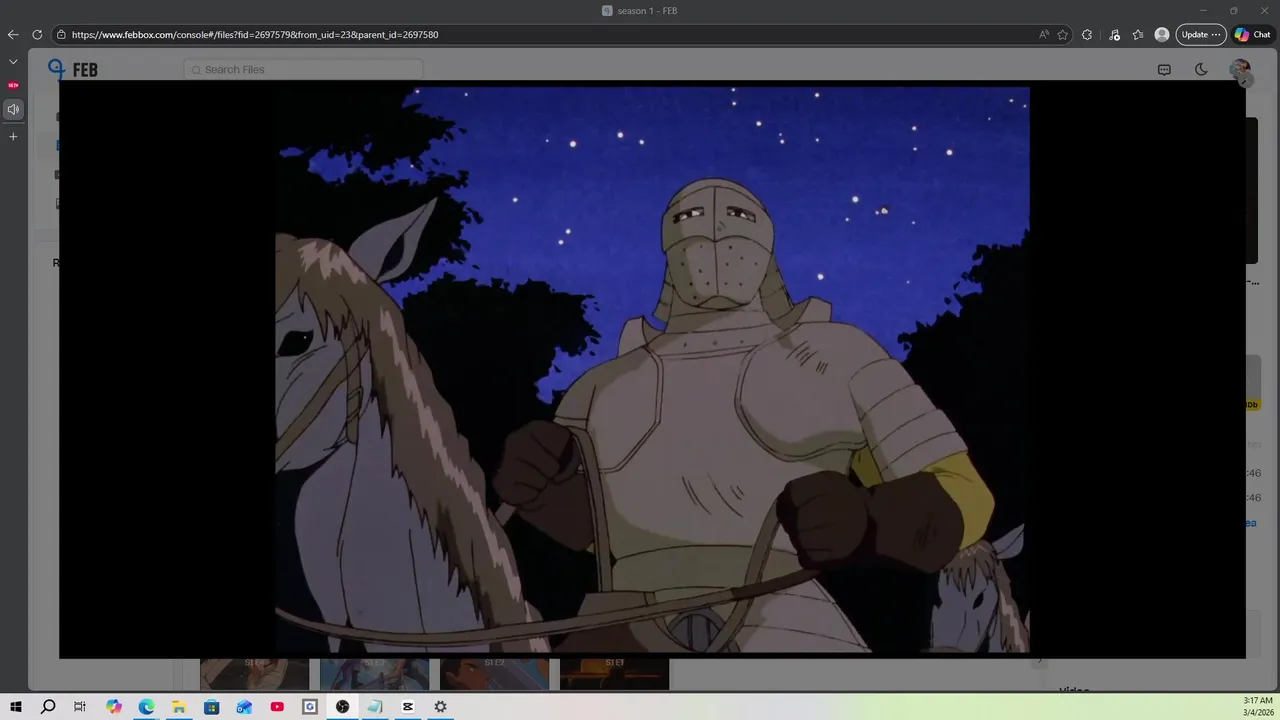The height and width of the screenshot is (720, 1280).
Task: Open Read aloud icon in address bar
Action: coord(1044,34)
